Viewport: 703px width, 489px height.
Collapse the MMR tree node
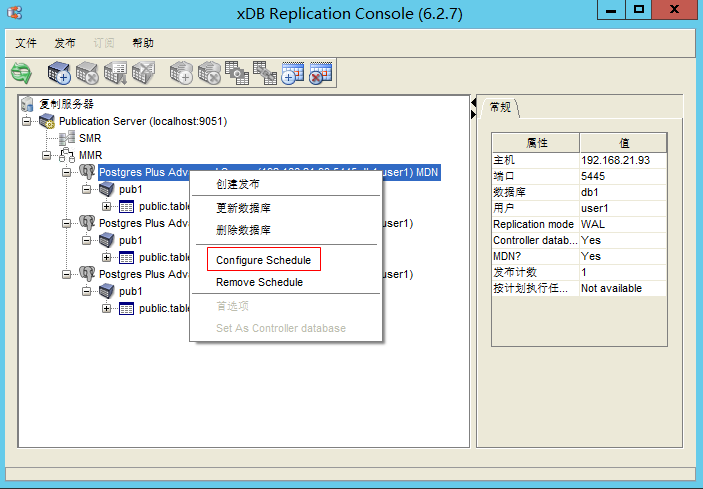[x=47, y=155]
